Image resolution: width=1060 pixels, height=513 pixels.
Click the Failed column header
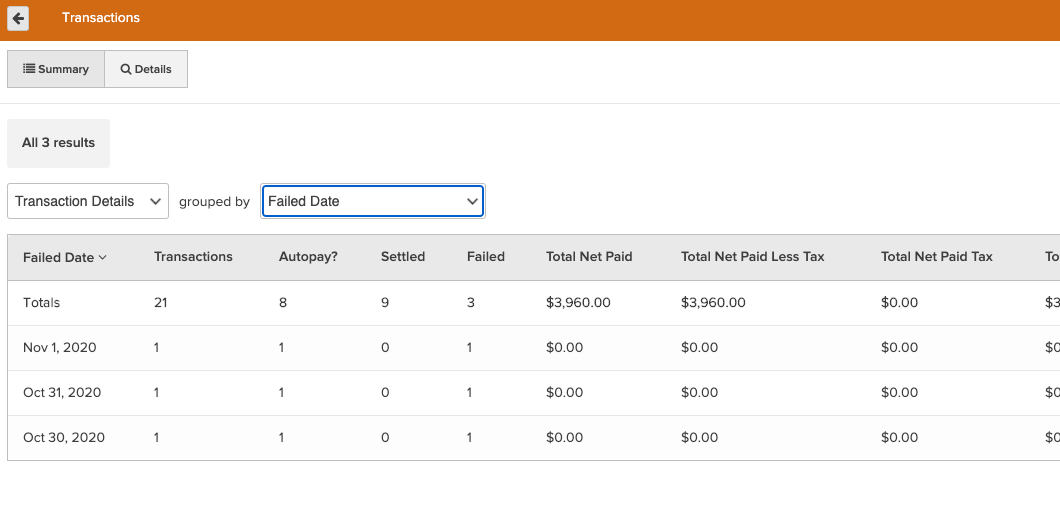[x=485, y=257]
